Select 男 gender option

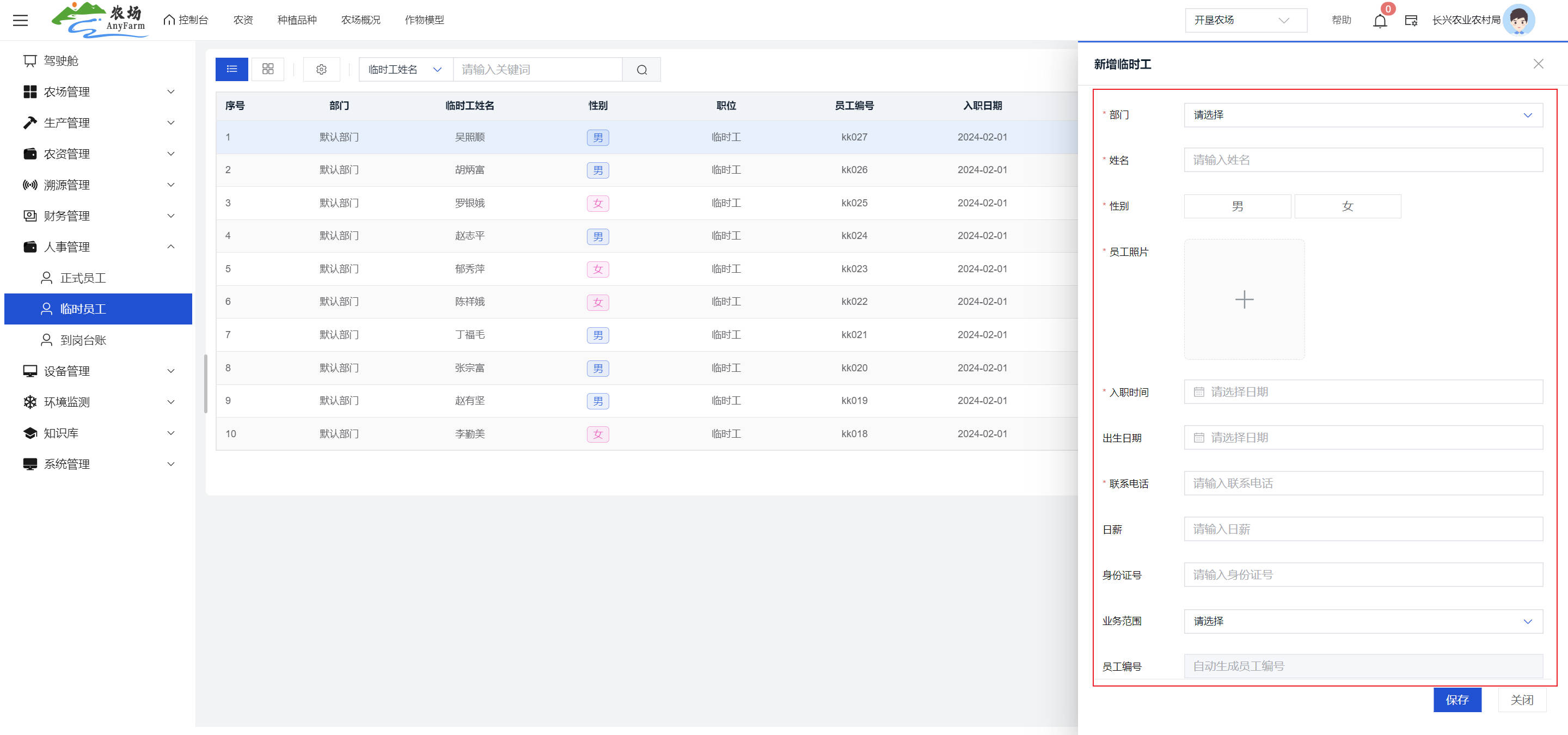(1237, 206)
